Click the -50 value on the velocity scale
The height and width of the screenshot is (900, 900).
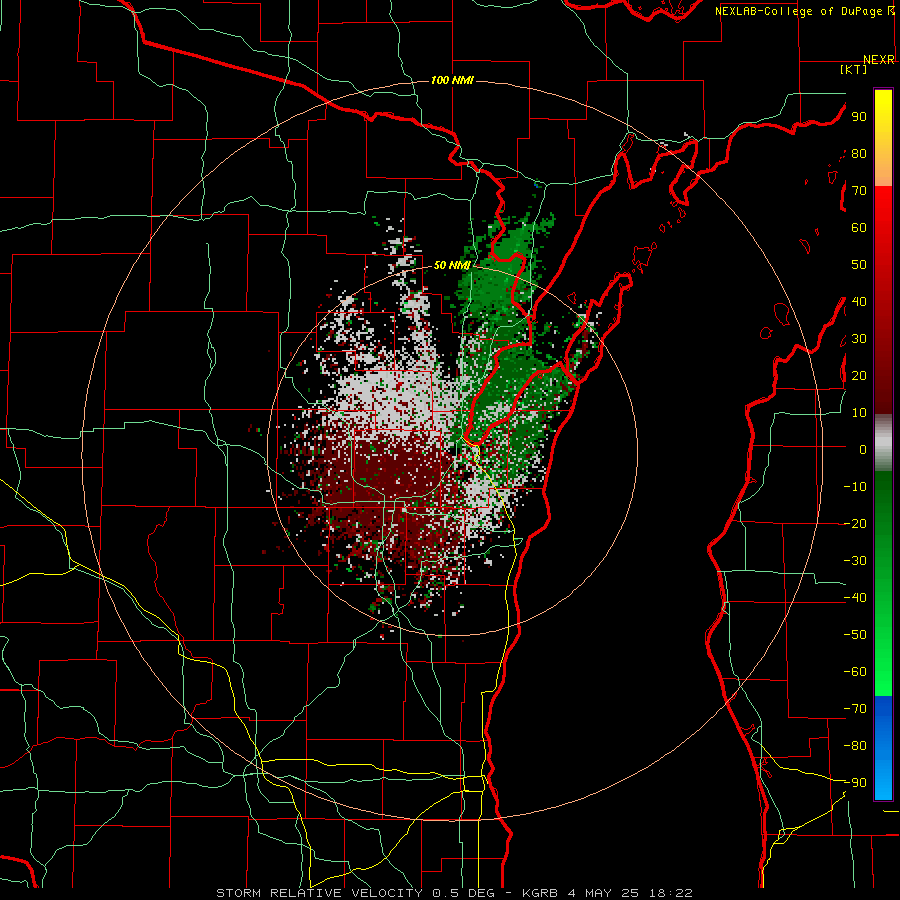tap(855, 635)
